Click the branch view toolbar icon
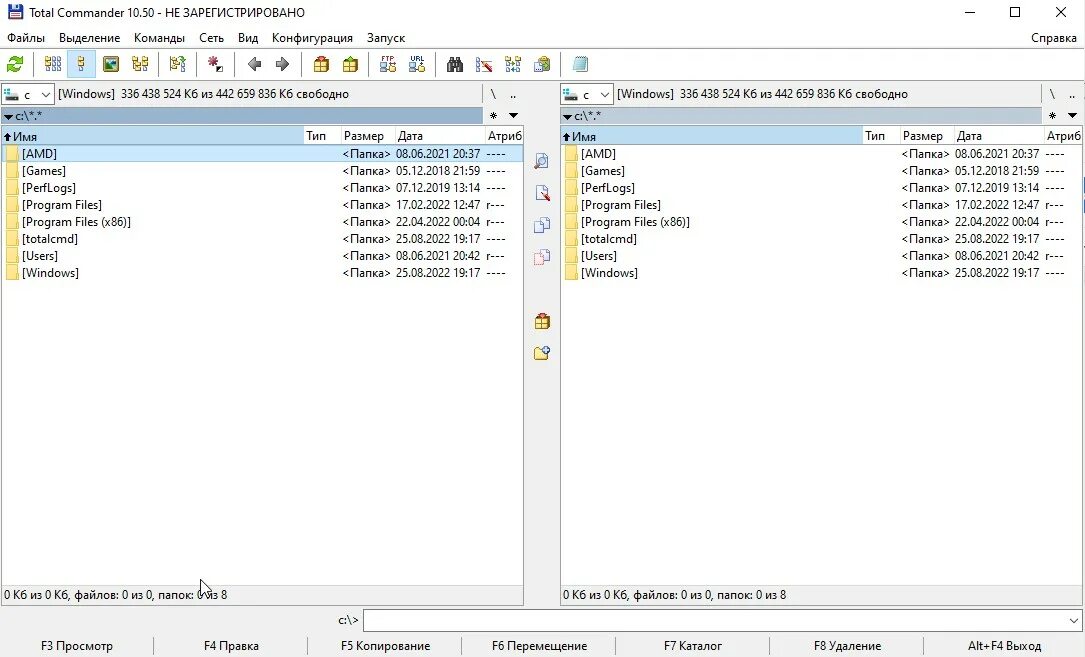 (177, 64)
